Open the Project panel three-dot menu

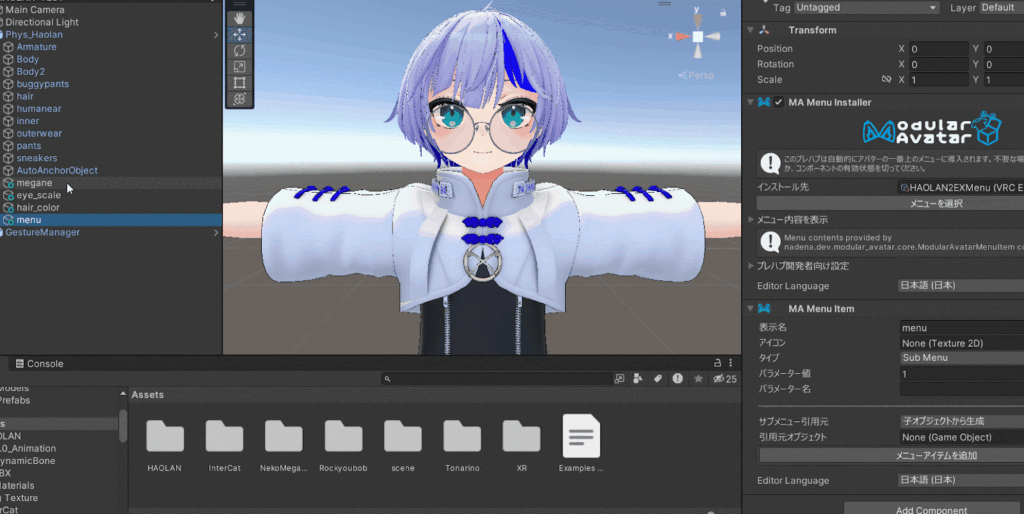(x=731, y=363)
